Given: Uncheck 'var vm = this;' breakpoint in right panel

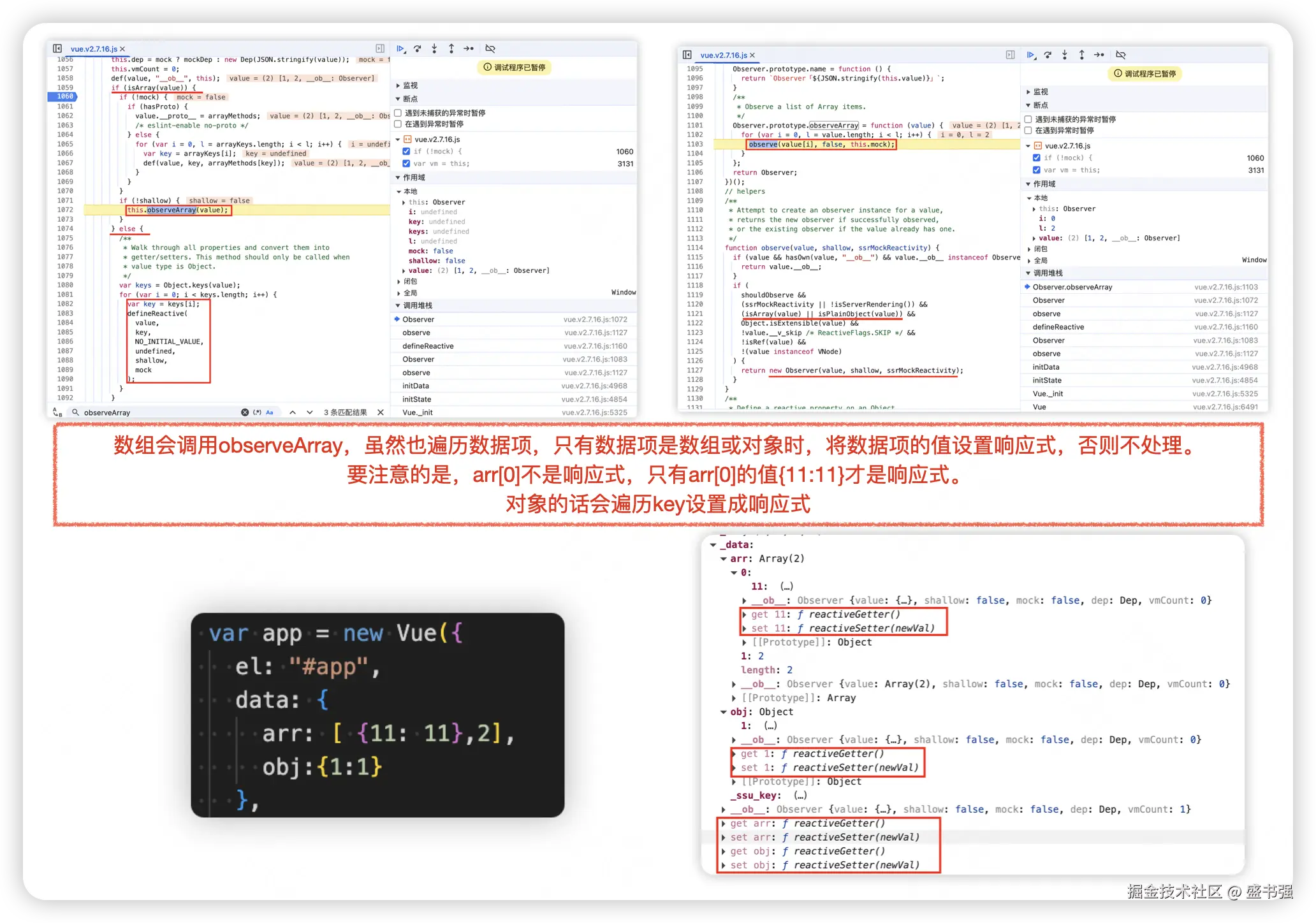Looking at the screenshot, I should click(x=1037, y=170).
